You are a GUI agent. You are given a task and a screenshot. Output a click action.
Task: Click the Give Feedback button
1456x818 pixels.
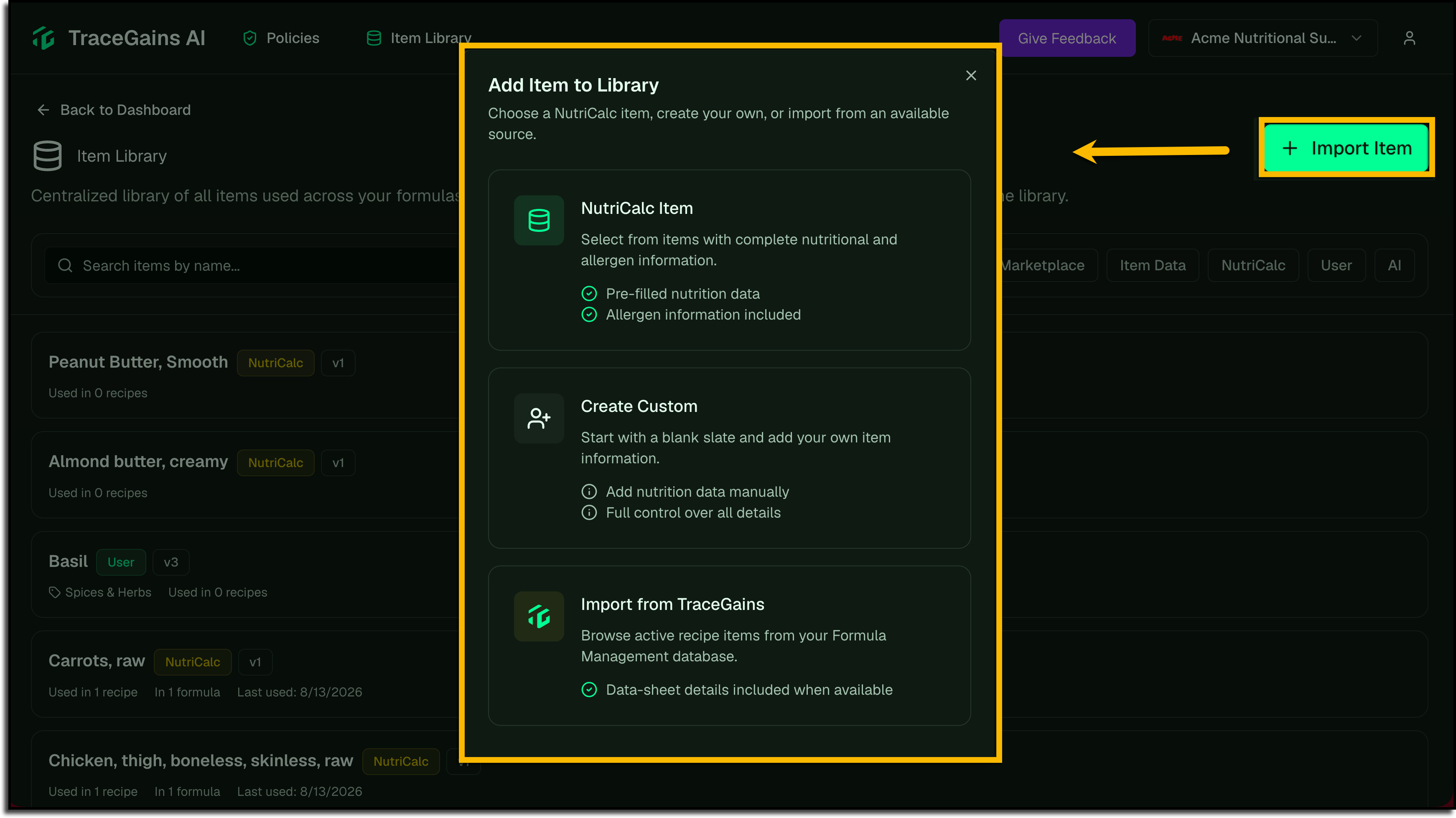coord(1067,38)
